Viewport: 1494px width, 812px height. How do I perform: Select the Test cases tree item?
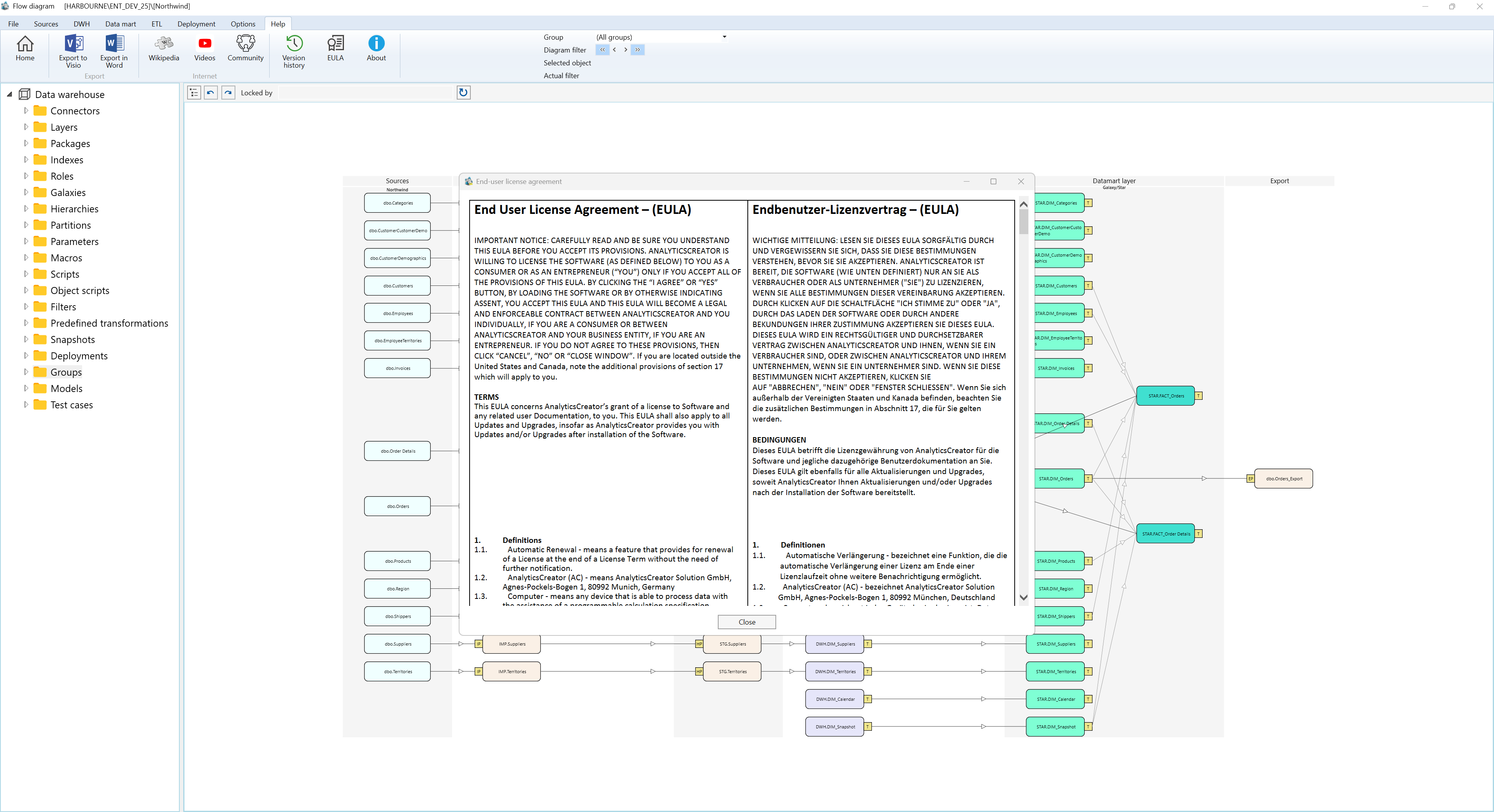(71, 405)
